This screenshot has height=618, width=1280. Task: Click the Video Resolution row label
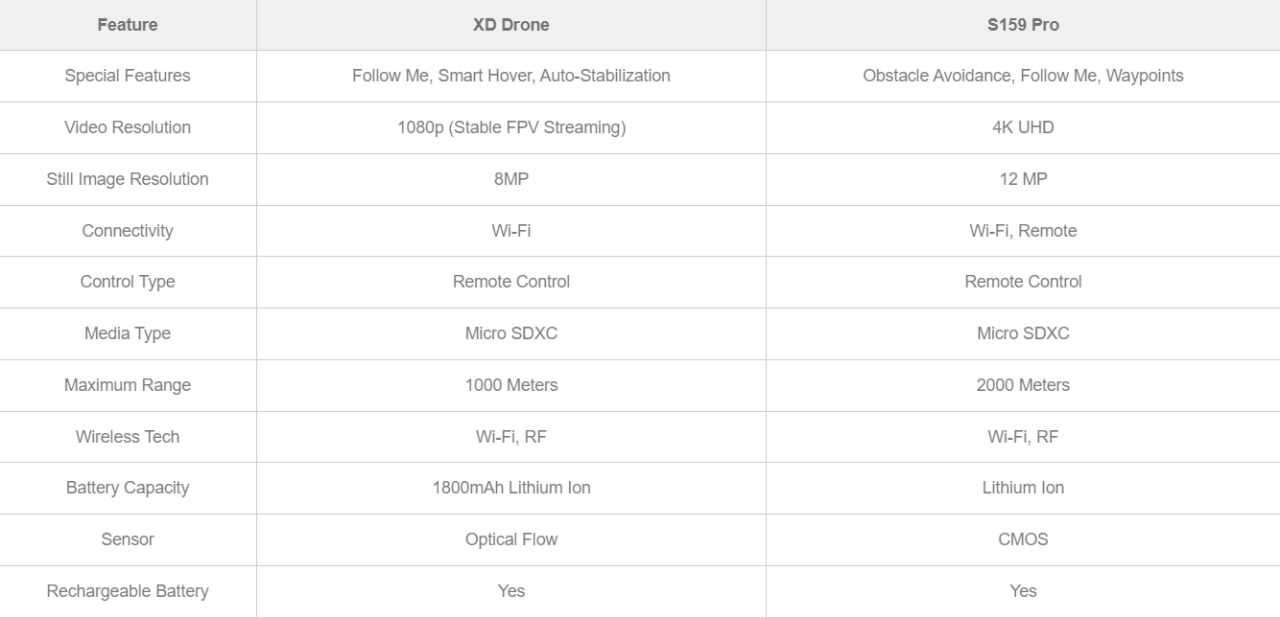[x=127, y=128]
